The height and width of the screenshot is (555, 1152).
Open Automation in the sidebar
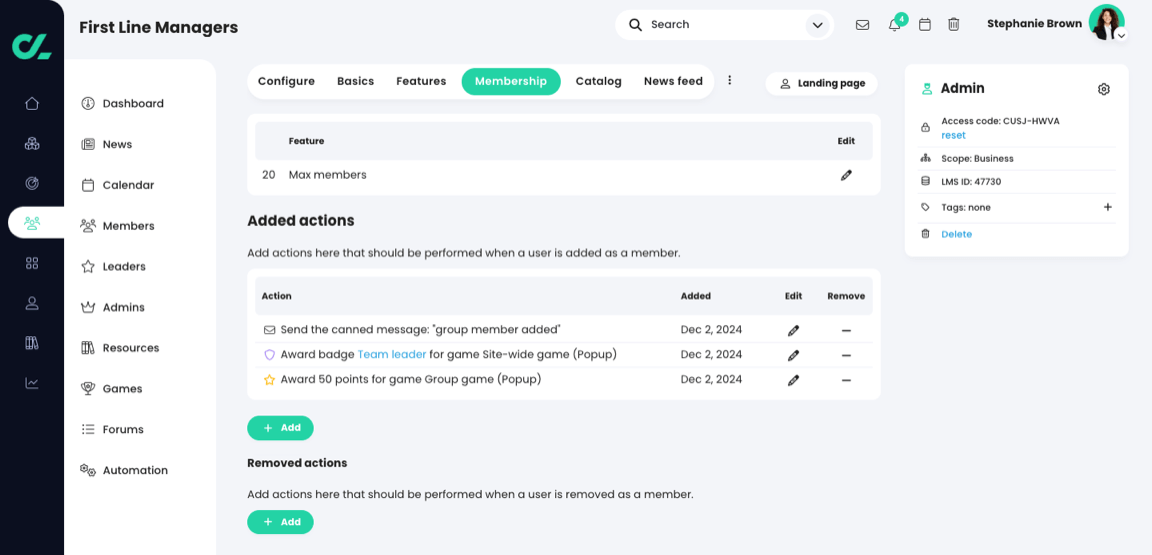coord(135,471)
